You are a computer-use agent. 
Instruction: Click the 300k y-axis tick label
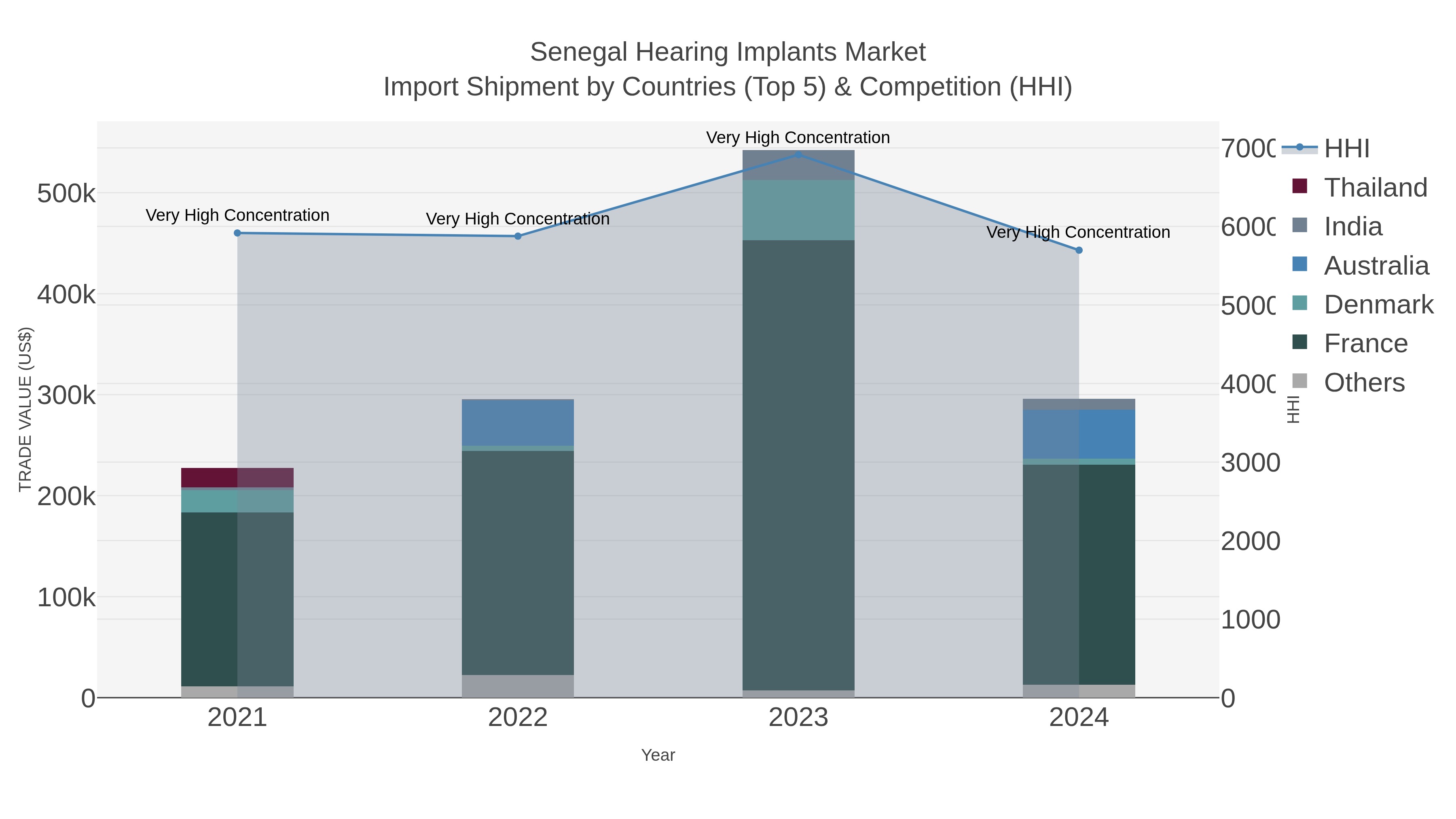66,396
